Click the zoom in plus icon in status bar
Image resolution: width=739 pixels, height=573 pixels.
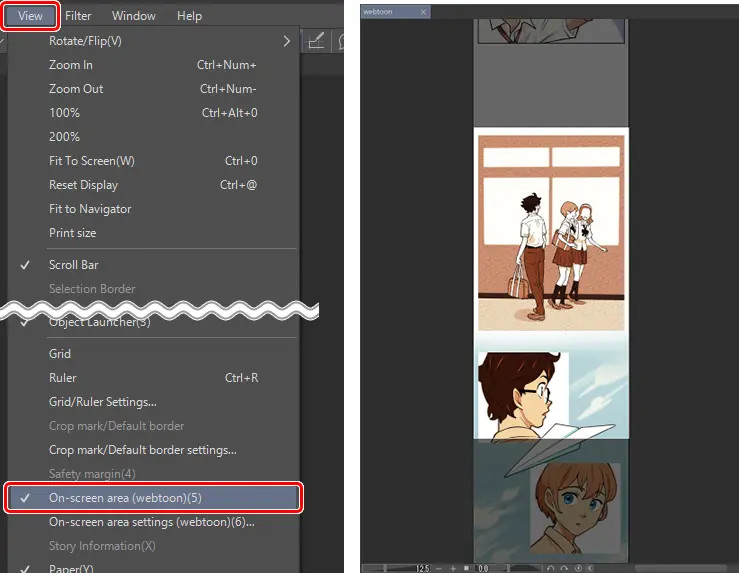[x=455, y=567]
